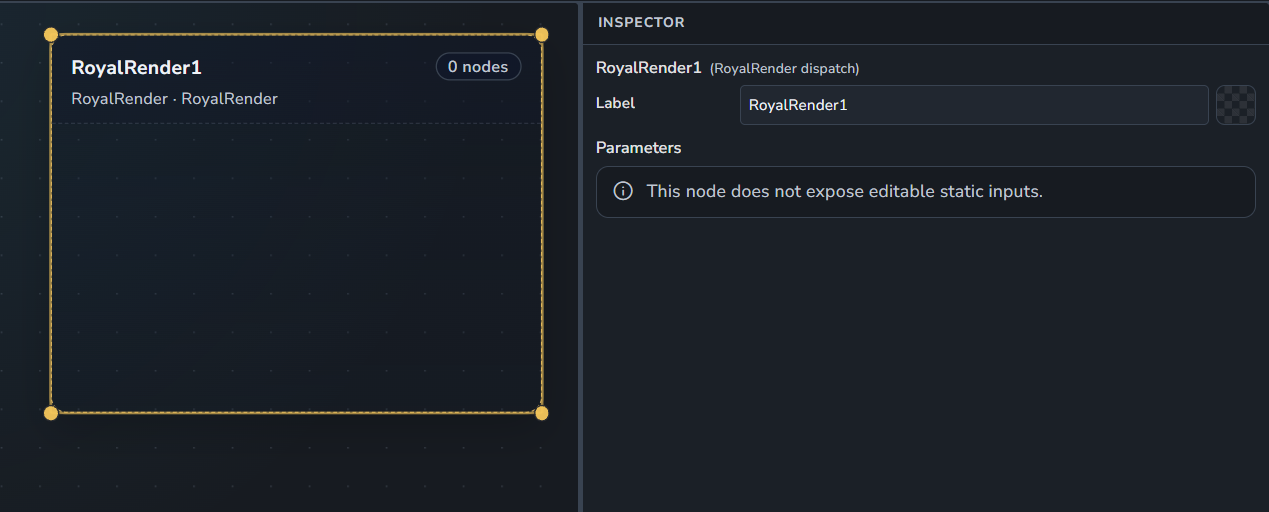The width and height of the screenshot is (1269, 512).
Task: Click the Parameters section heading
Action: (x=638, y=148)
